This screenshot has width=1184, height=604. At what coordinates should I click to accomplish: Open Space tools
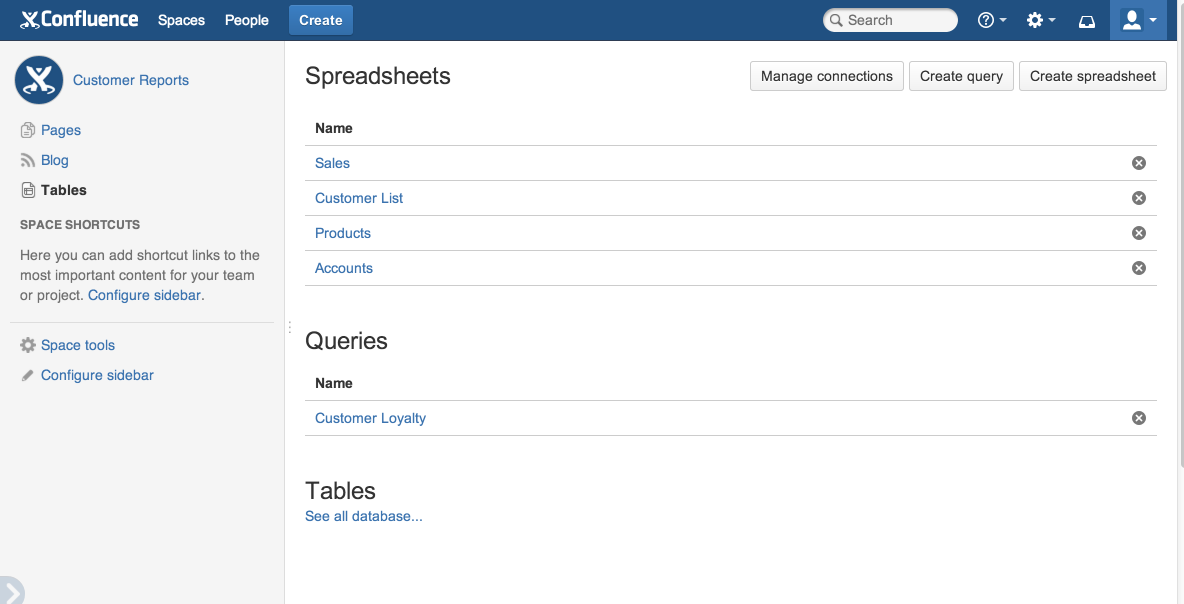click(x=78, y=345)
